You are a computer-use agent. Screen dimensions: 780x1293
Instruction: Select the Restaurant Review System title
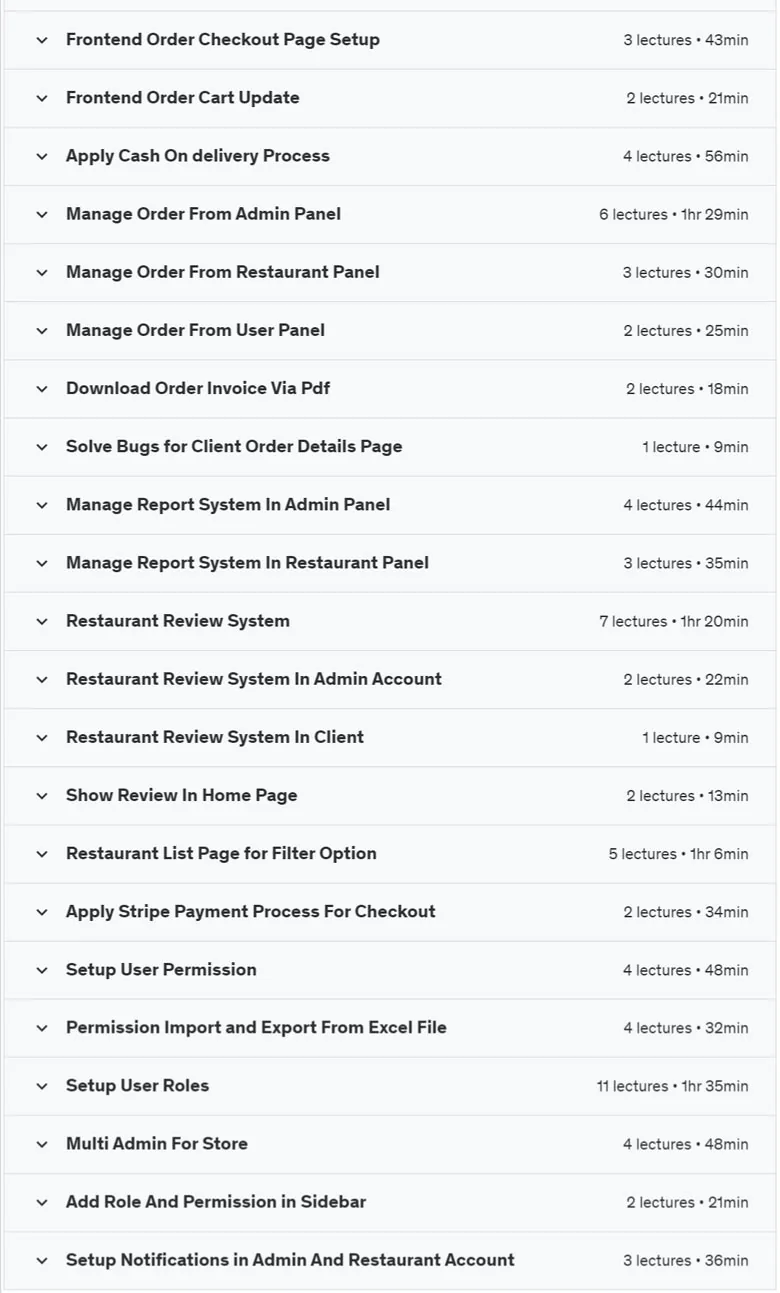point(178,621)
